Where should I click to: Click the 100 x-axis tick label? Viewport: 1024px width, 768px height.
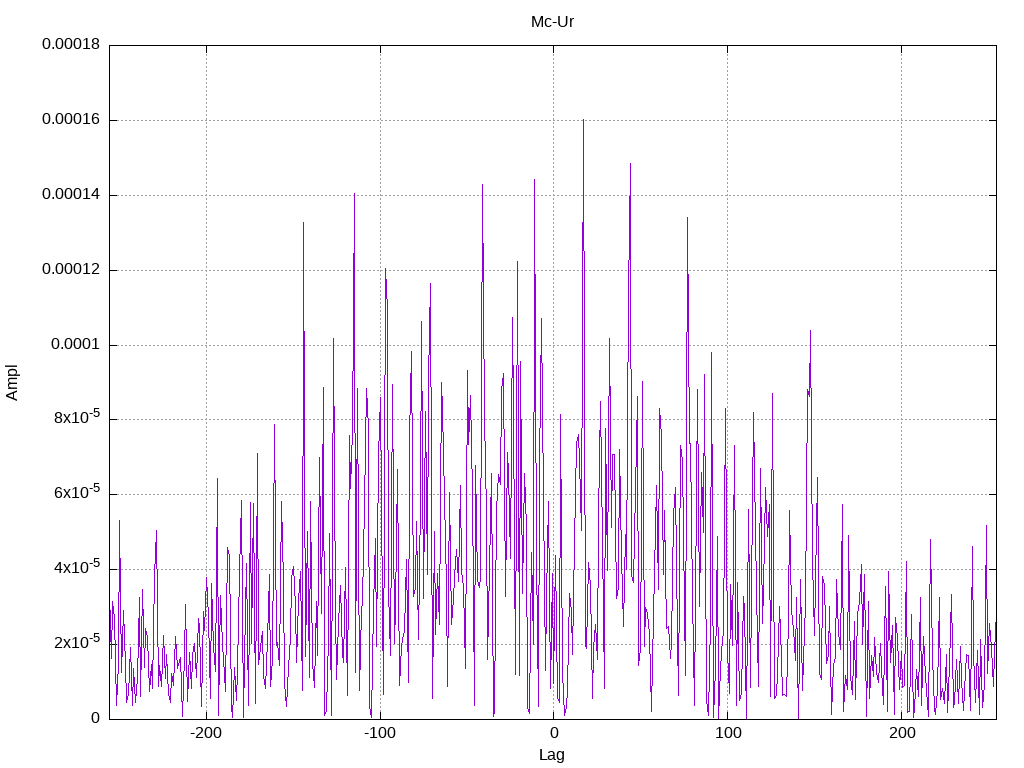[x=728, y=733]
